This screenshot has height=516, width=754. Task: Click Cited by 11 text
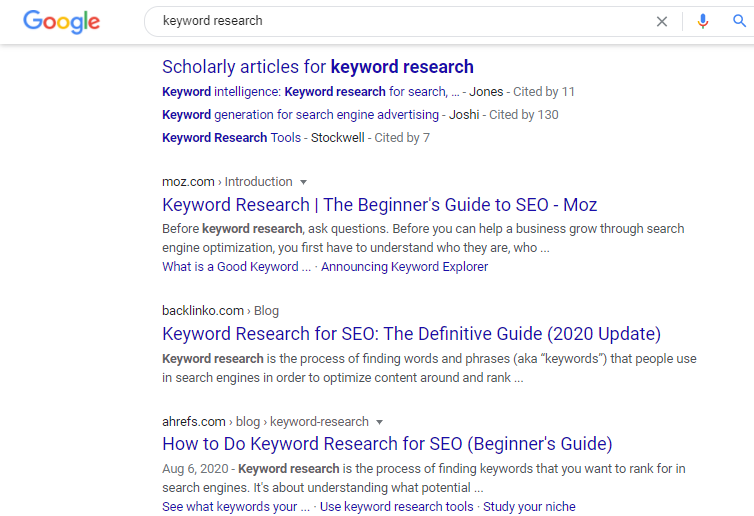coord(543,91)
